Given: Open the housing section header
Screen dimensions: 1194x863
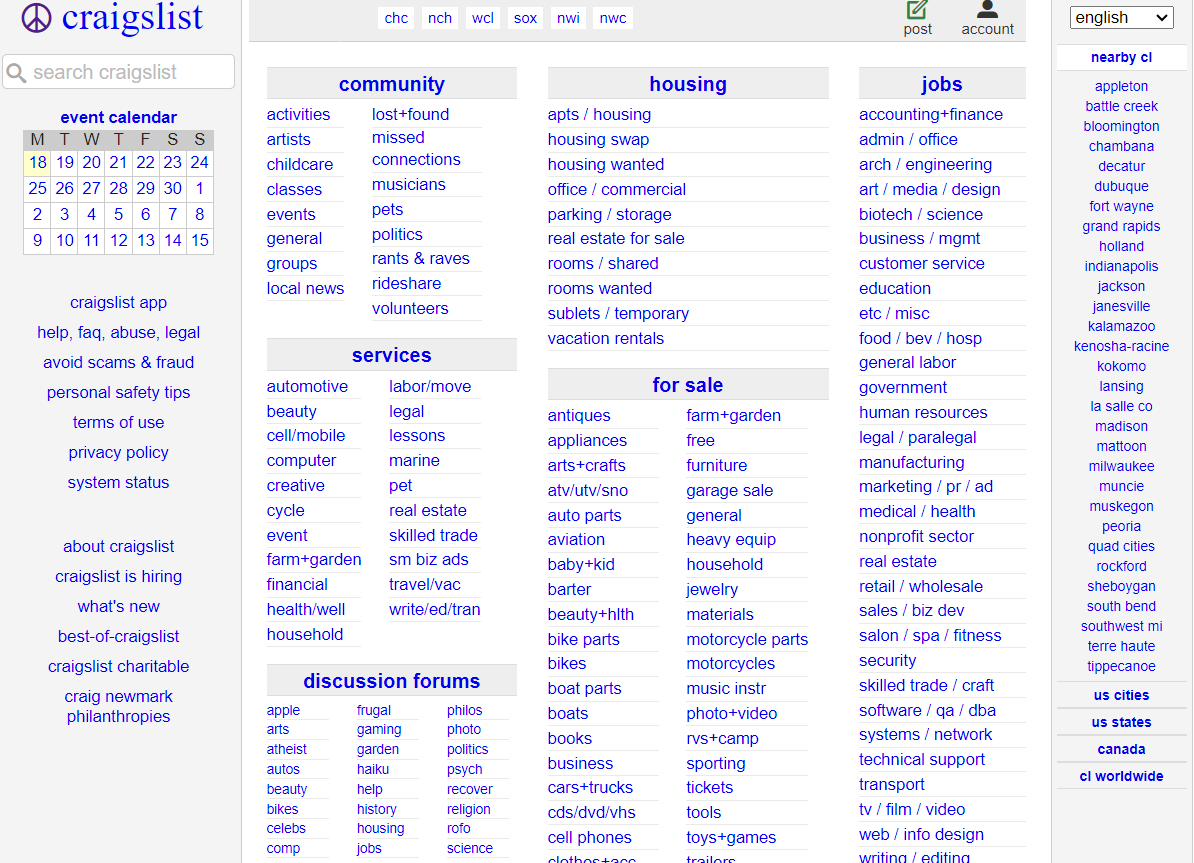Looking at the screenshot, I should tap(688, 84).
